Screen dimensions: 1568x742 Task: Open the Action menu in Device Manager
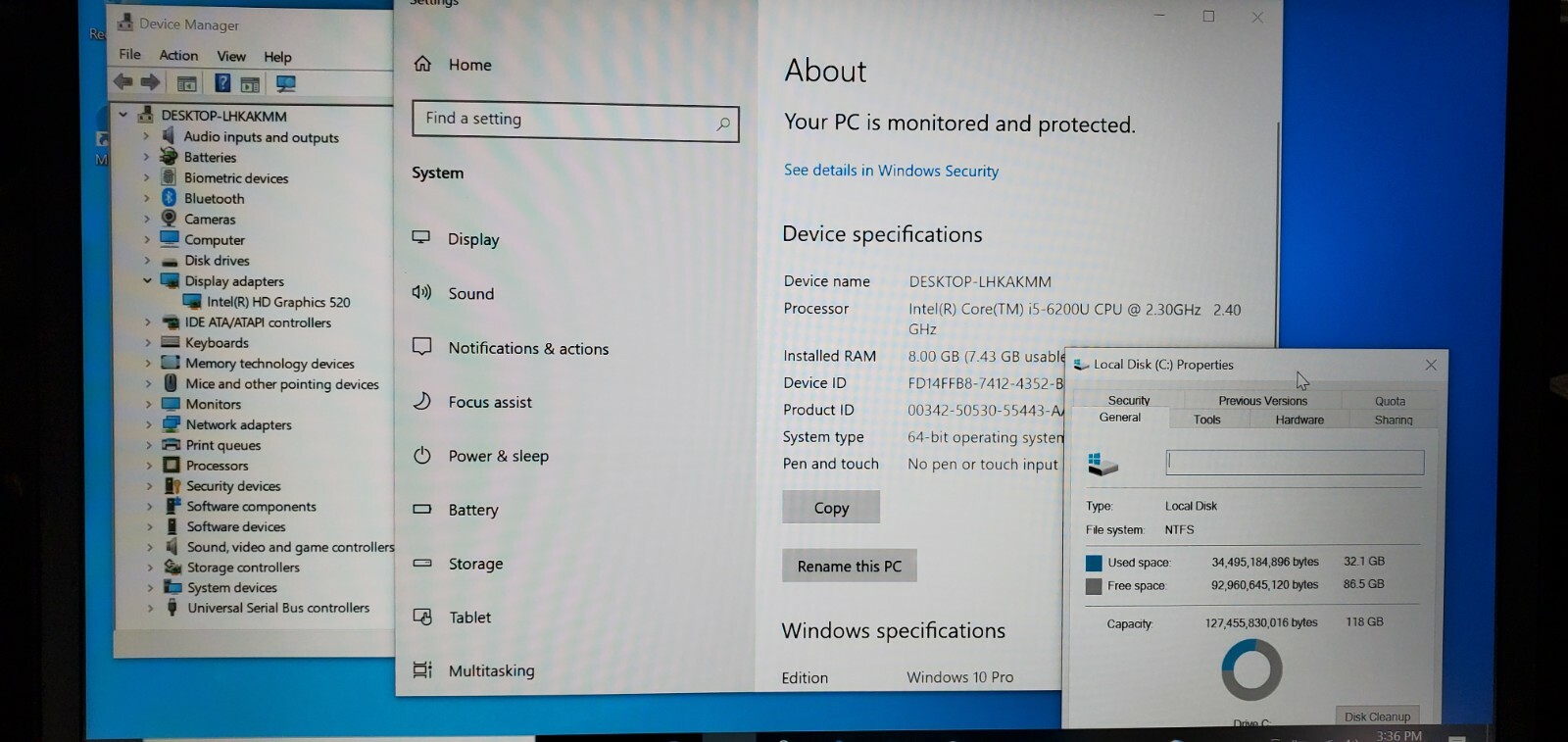click(x=178, y=55)
